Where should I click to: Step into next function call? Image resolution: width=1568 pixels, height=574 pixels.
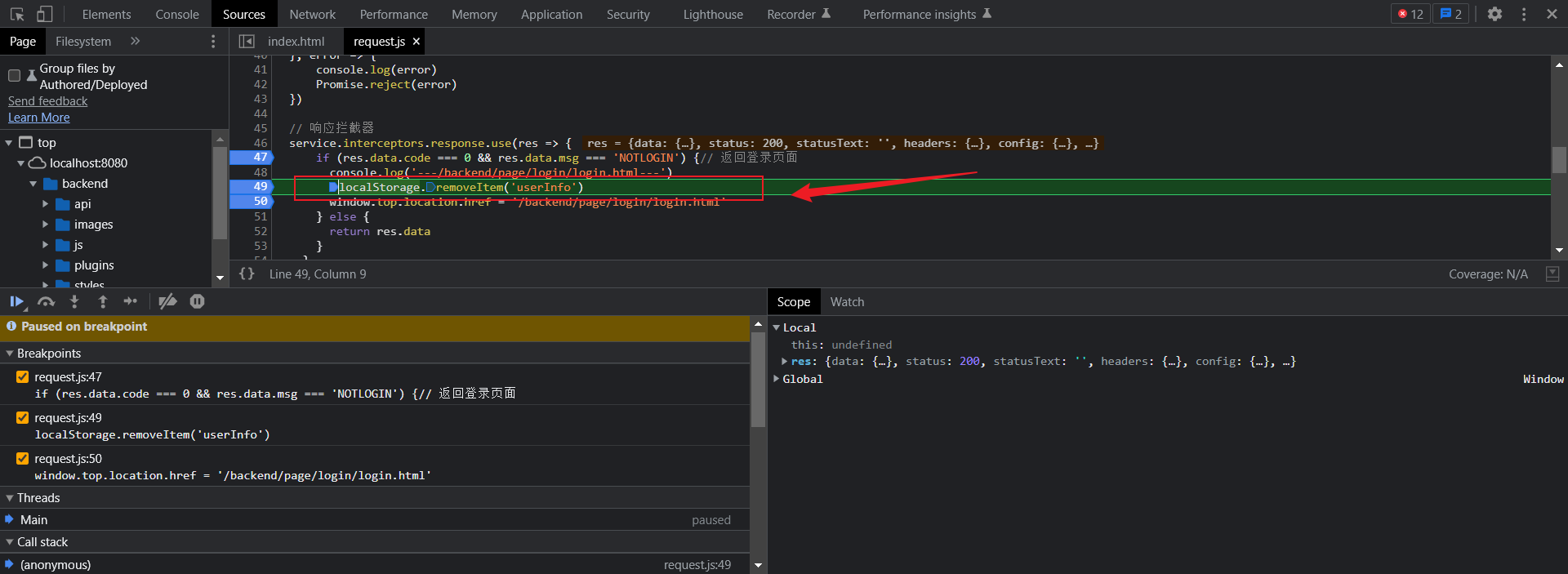click(74, 301)
